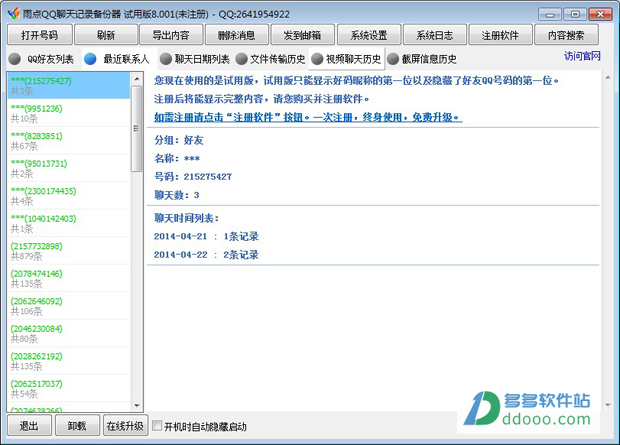Viewport: 620px width, 445px height.
Task: Select contact ***(8283851)
Action: coord(69,141)
